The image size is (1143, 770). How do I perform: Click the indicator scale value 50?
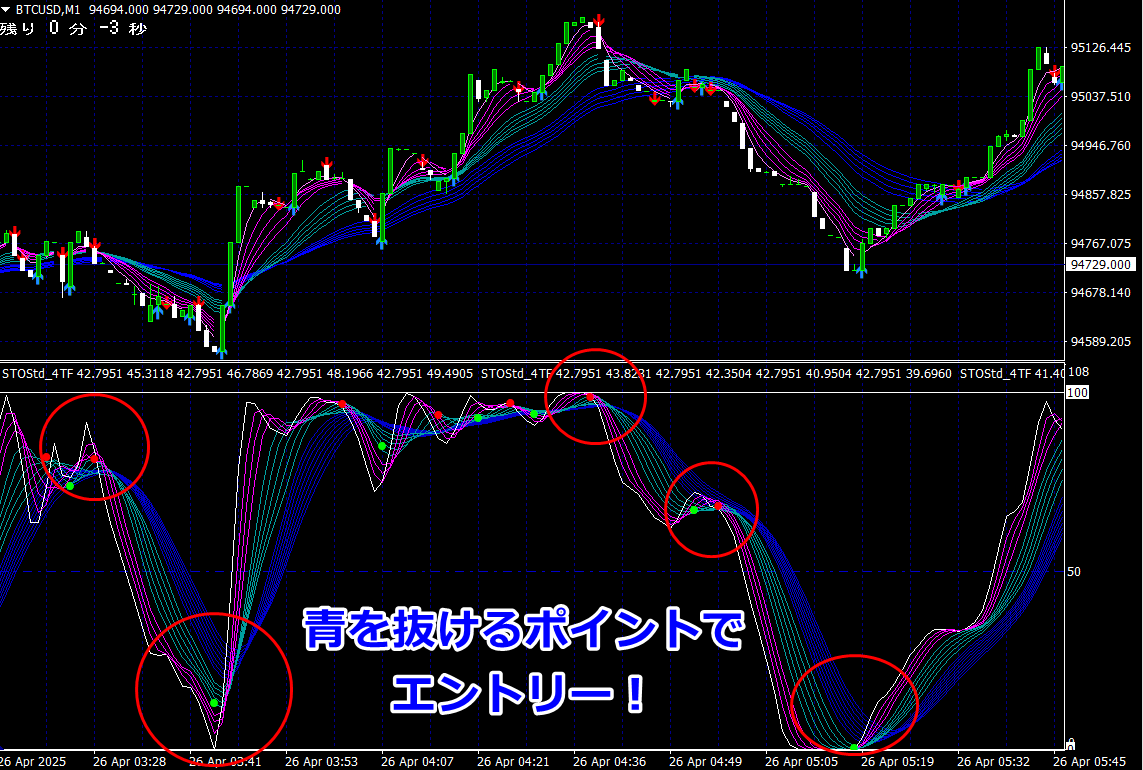click(x=1074, y=571)
